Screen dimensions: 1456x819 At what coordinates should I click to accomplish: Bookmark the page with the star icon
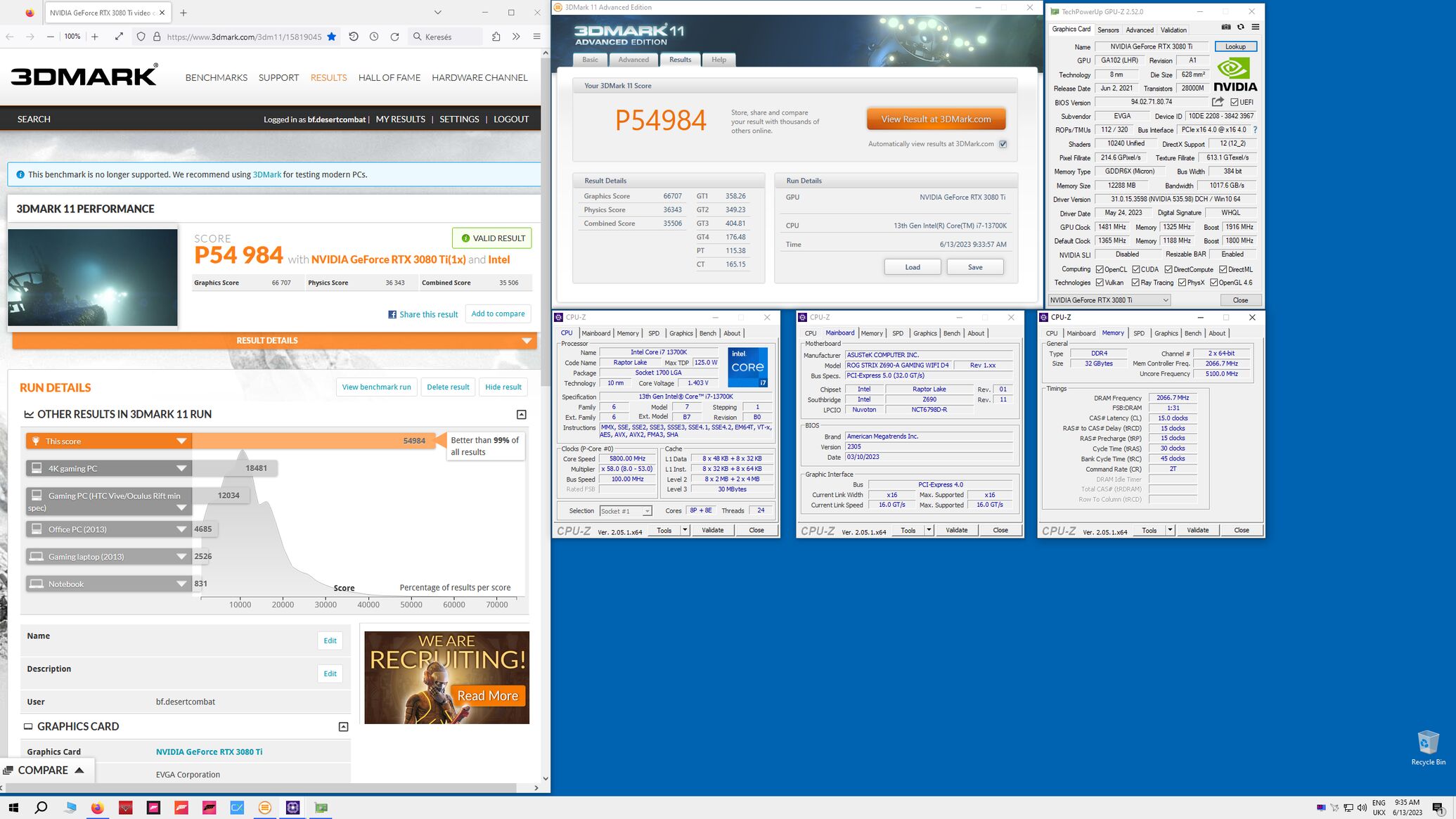(x=332, y=37)
